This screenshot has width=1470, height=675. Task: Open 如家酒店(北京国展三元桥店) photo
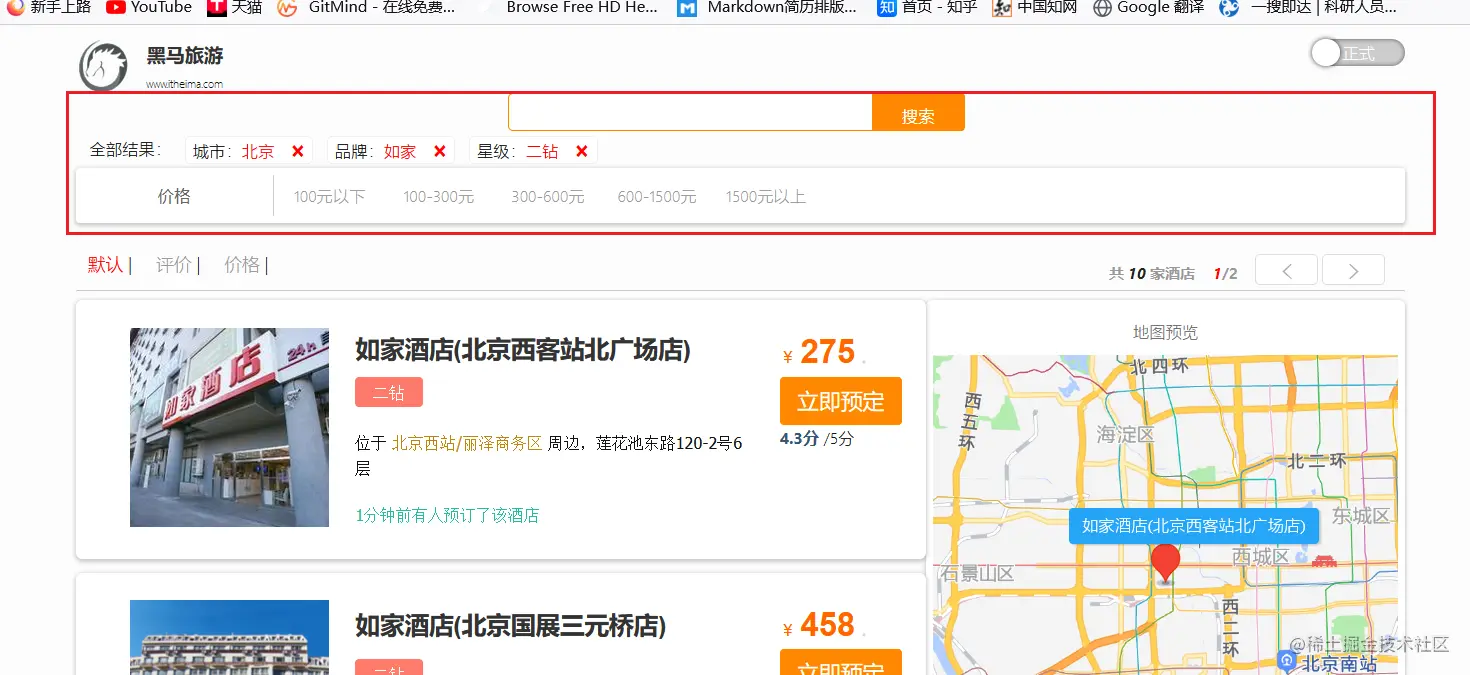click(229, 637)
